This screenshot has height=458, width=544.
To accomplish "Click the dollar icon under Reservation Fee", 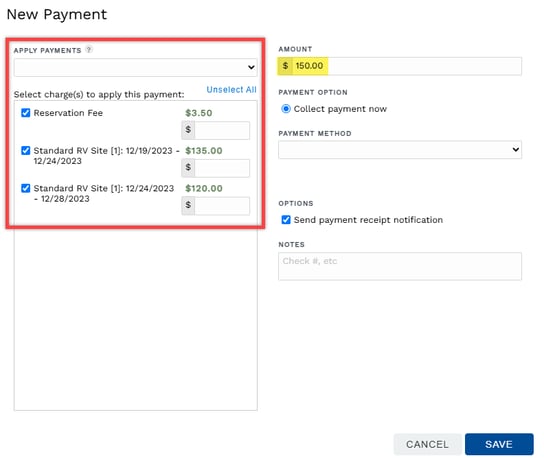I will 188,130.
